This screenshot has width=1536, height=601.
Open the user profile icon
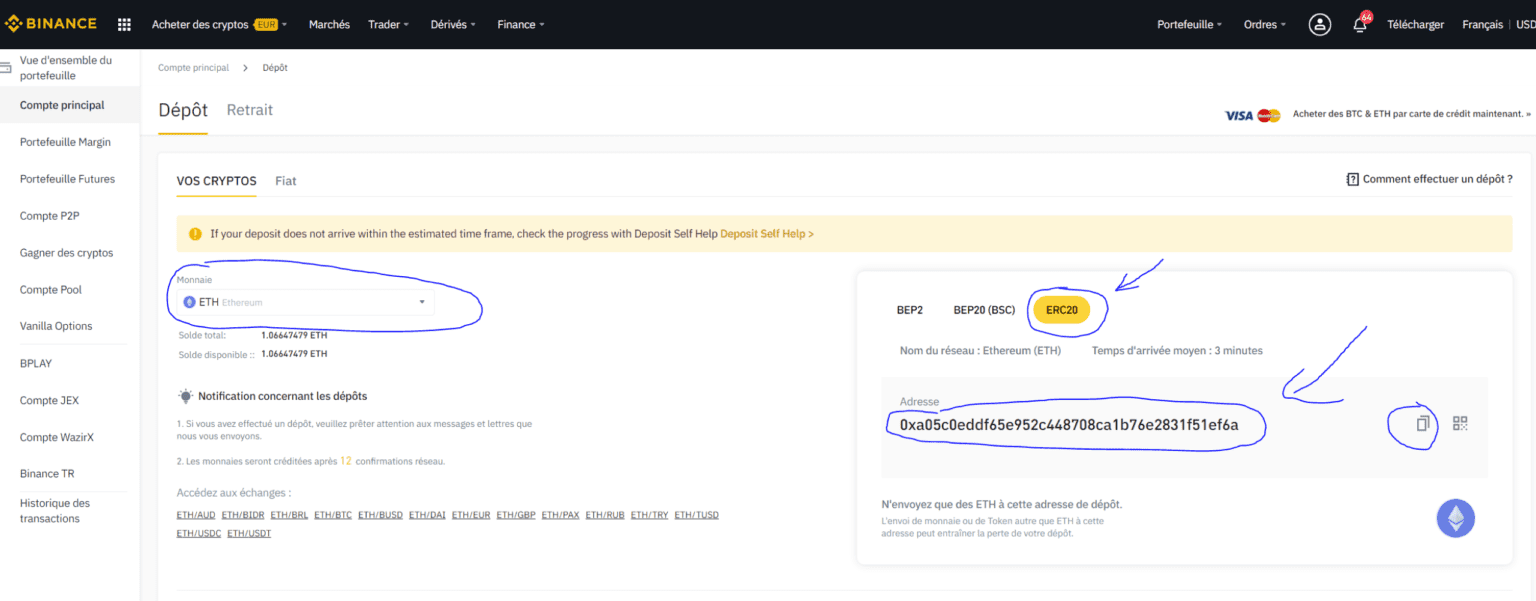[1320, 24]
